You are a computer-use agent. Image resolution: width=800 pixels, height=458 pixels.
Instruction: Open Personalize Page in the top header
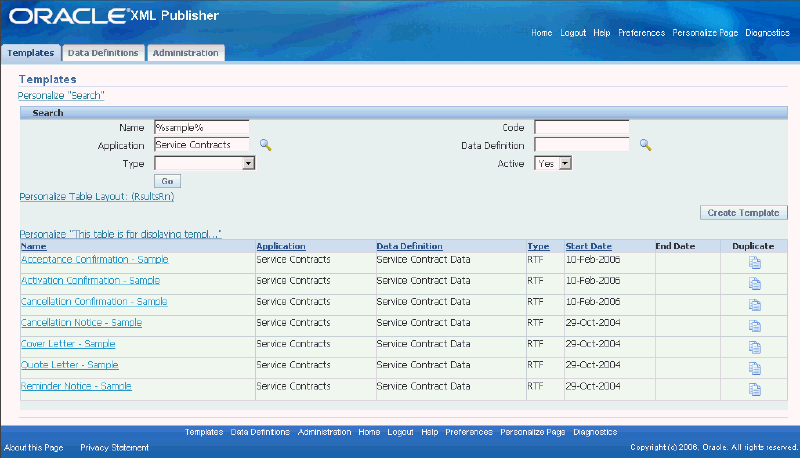[705, 33]
